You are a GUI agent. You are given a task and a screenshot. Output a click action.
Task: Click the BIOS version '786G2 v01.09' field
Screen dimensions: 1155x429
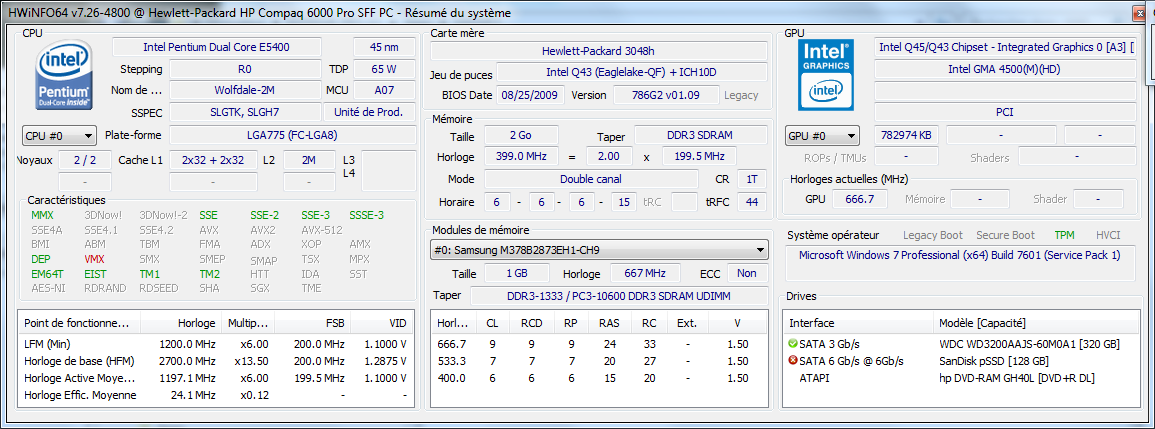point(667,95)
